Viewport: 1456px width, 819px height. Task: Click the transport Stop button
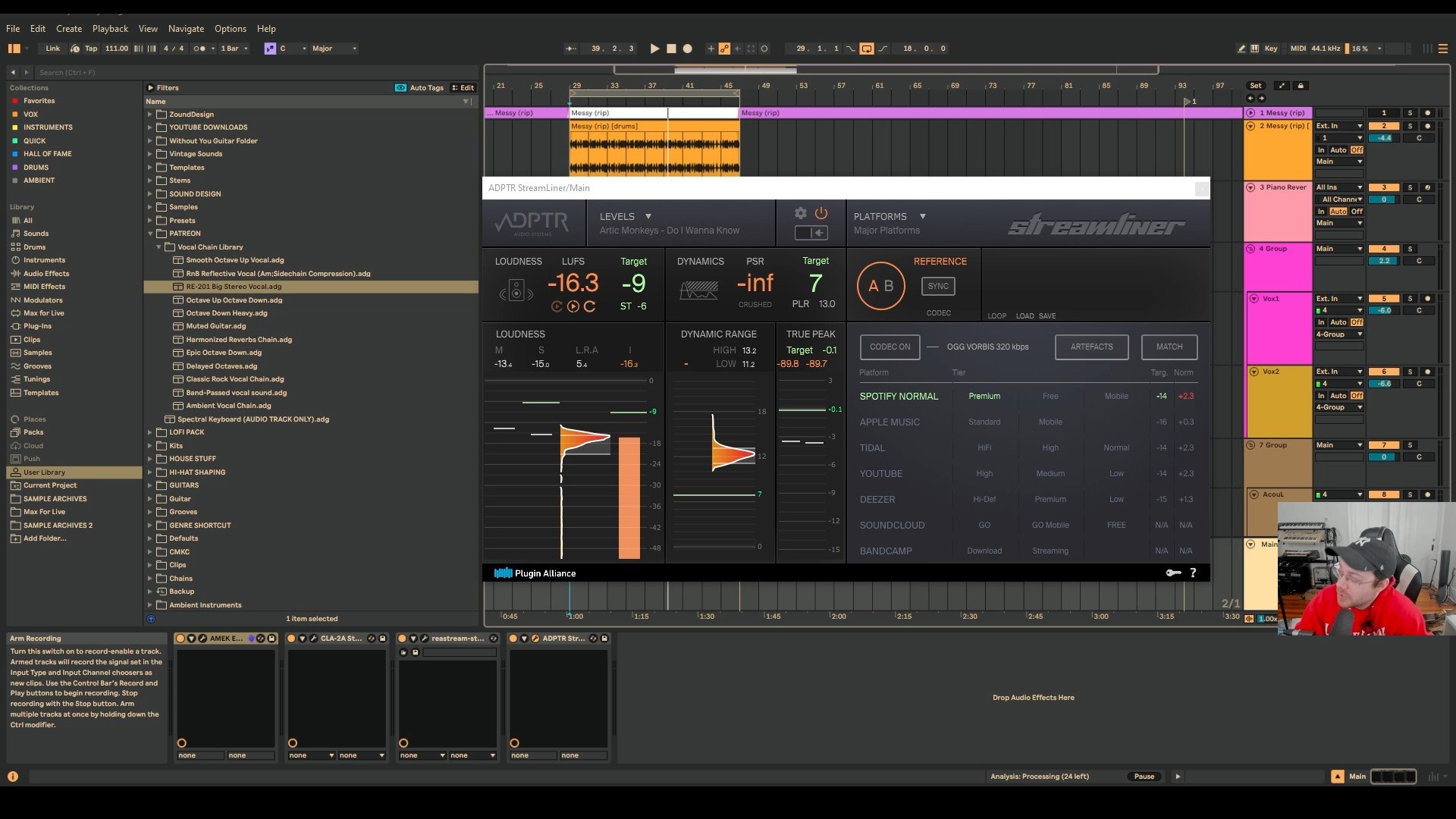point(671,49)
